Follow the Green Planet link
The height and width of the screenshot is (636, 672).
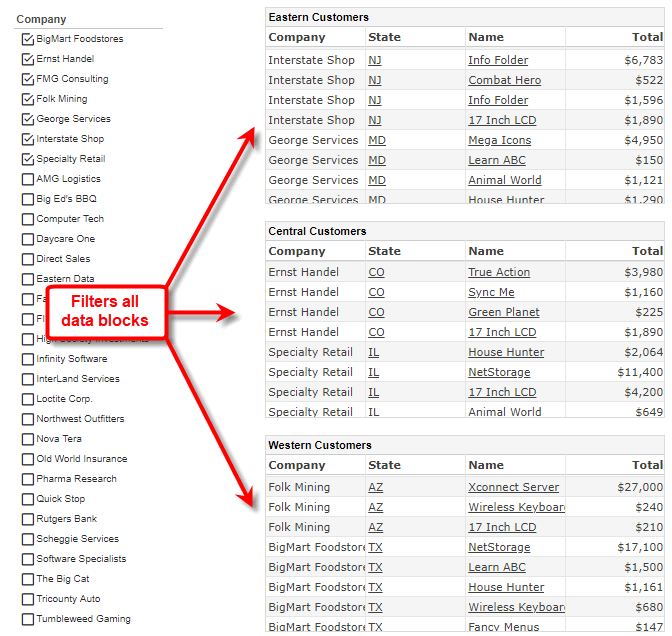point(503,312)
